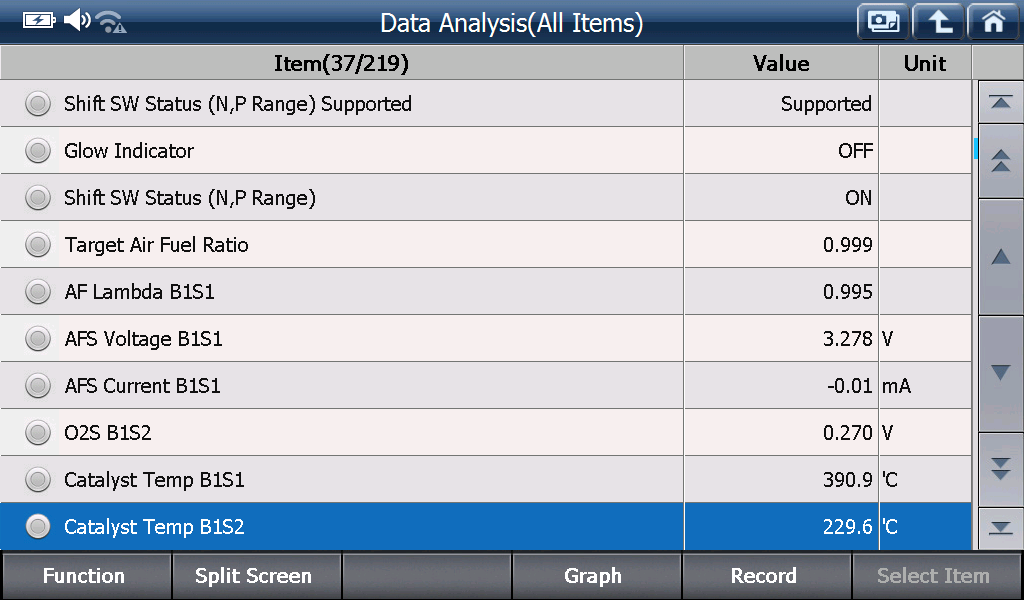Select the Catalyst Temp B1S1 row

point(486,480)
